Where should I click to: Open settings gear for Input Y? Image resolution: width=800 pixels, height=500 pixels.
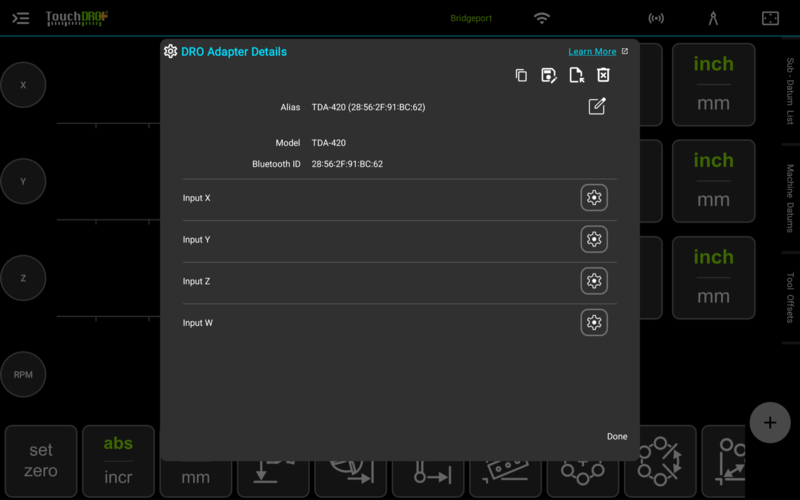pos(594,239)
